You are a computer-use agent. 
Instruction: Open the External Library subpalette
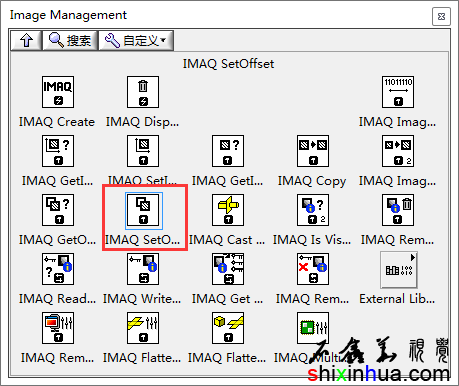[x=399, y=270]
